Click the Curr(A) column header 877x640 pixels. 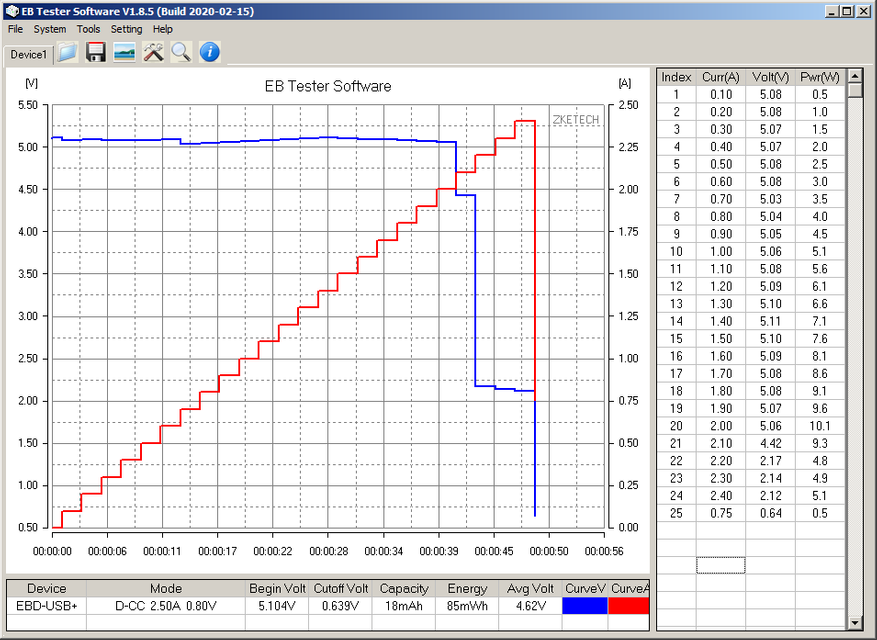pyautogui.click(x=721, y=77)
